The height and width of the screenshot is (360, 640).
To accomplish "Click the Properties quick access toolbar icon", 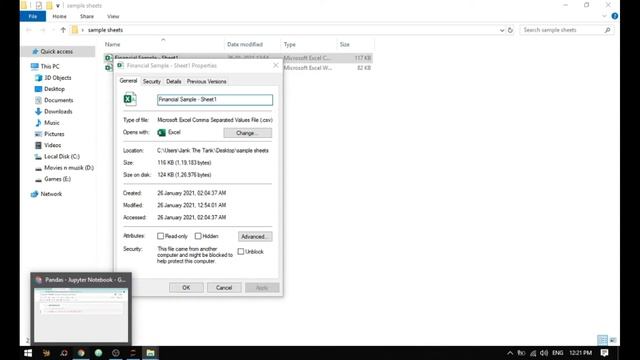I will [38, 5].
